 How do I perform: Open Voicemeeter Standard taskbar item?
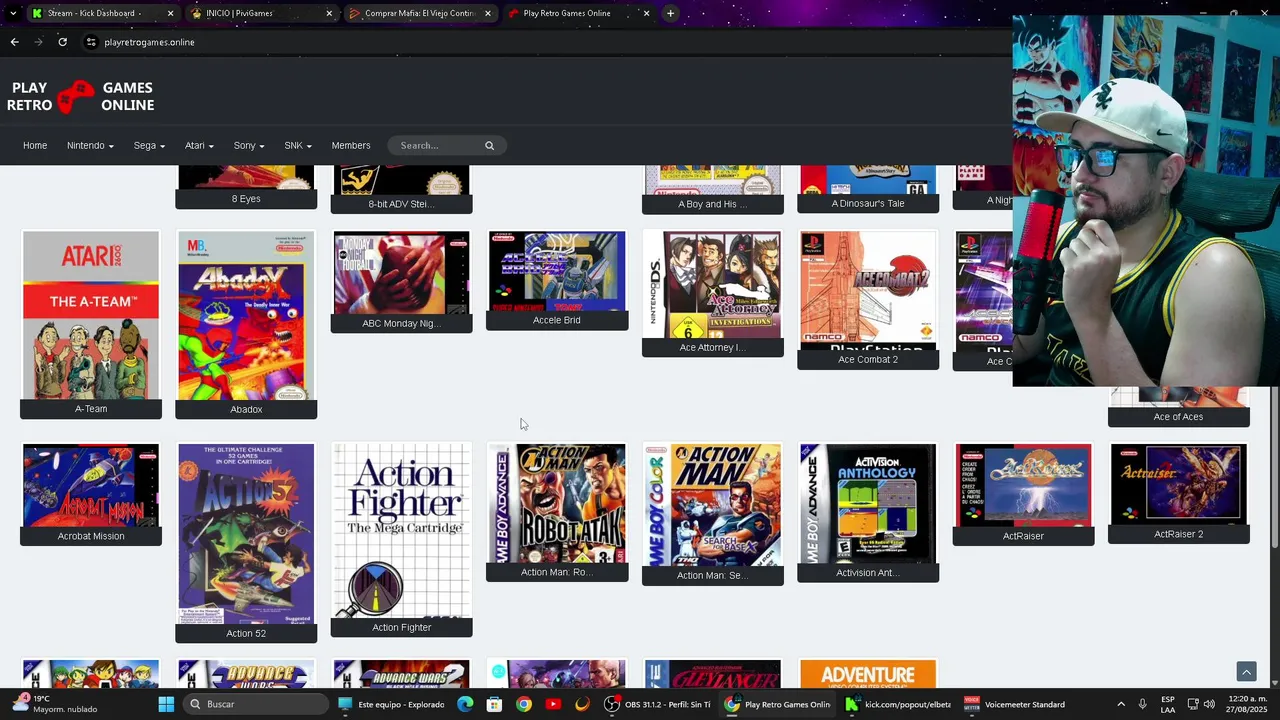(1014, 704)
